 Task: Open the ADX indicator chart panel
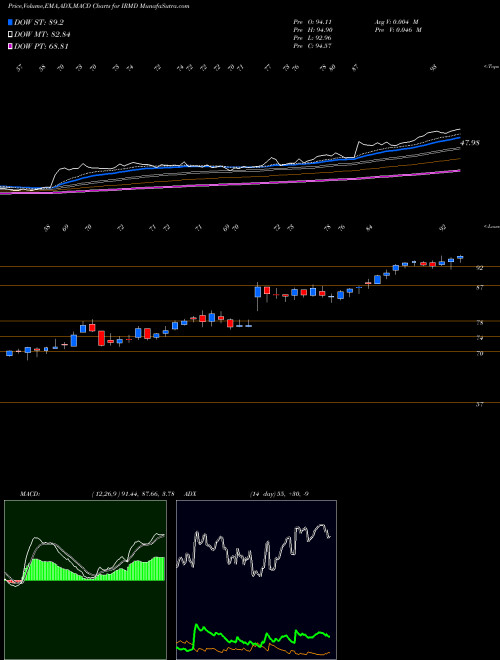[256, 580]
